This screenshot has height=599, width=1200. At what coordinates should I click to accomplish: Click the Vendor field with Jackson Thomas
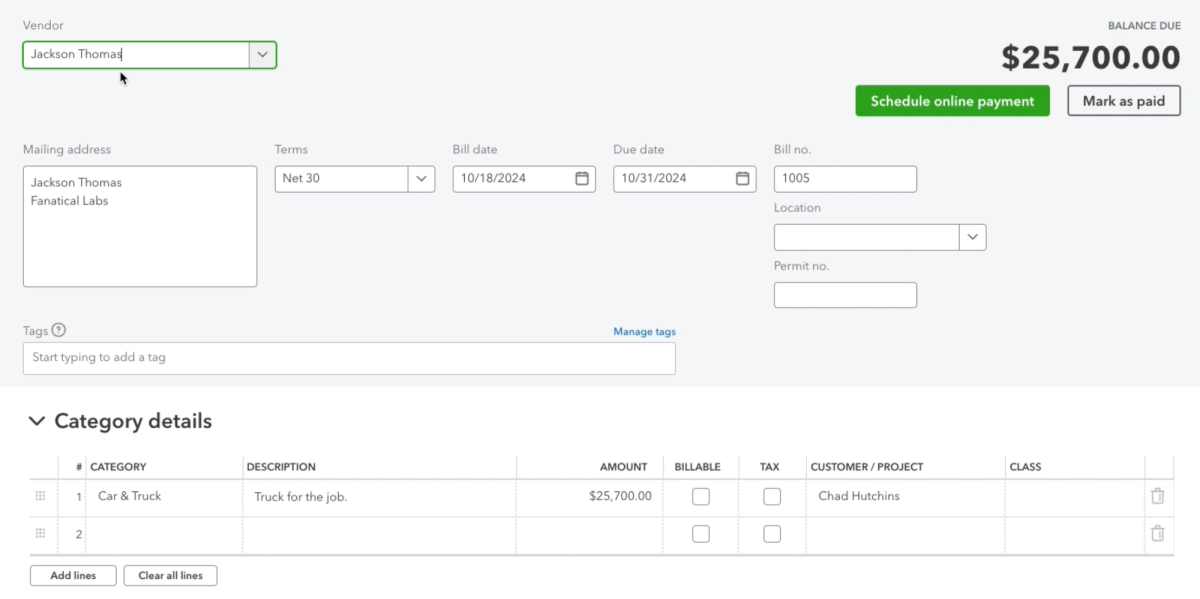(136, 55)
